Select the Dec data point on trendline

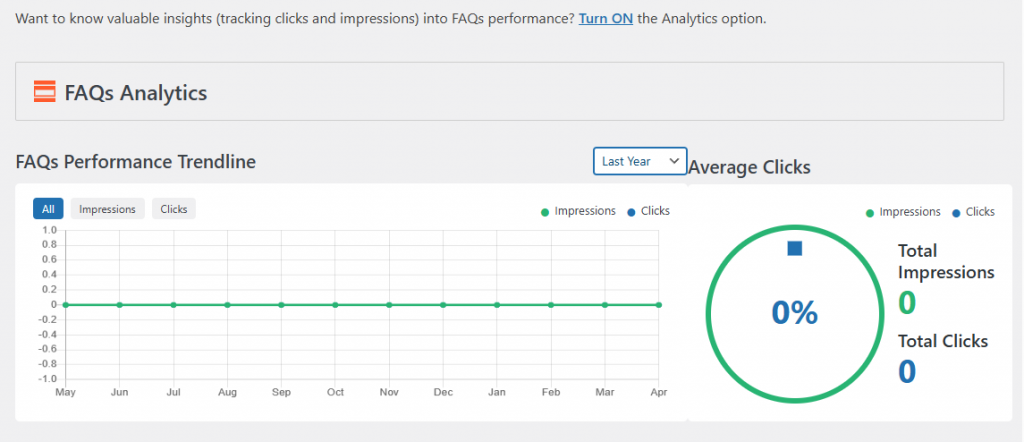[x=443, y=304]
